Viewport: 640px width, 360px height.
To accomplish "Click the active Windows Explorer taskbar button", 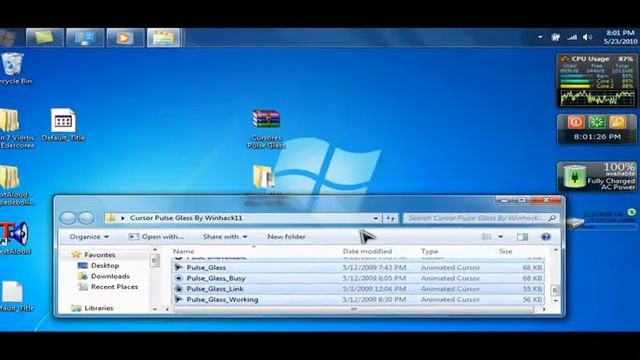I will (164, 38).
